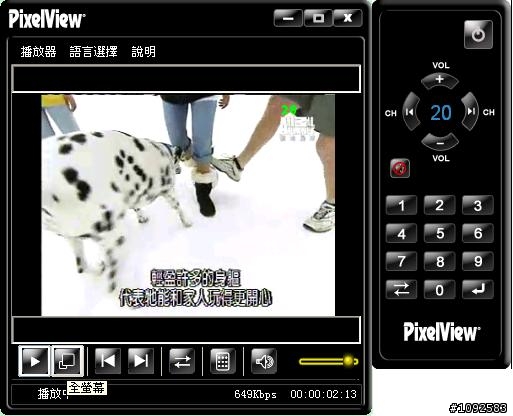This screenshot has width=513, height=416.
Task: Click number 0 on remote keypad
Action: click(440, 289)
